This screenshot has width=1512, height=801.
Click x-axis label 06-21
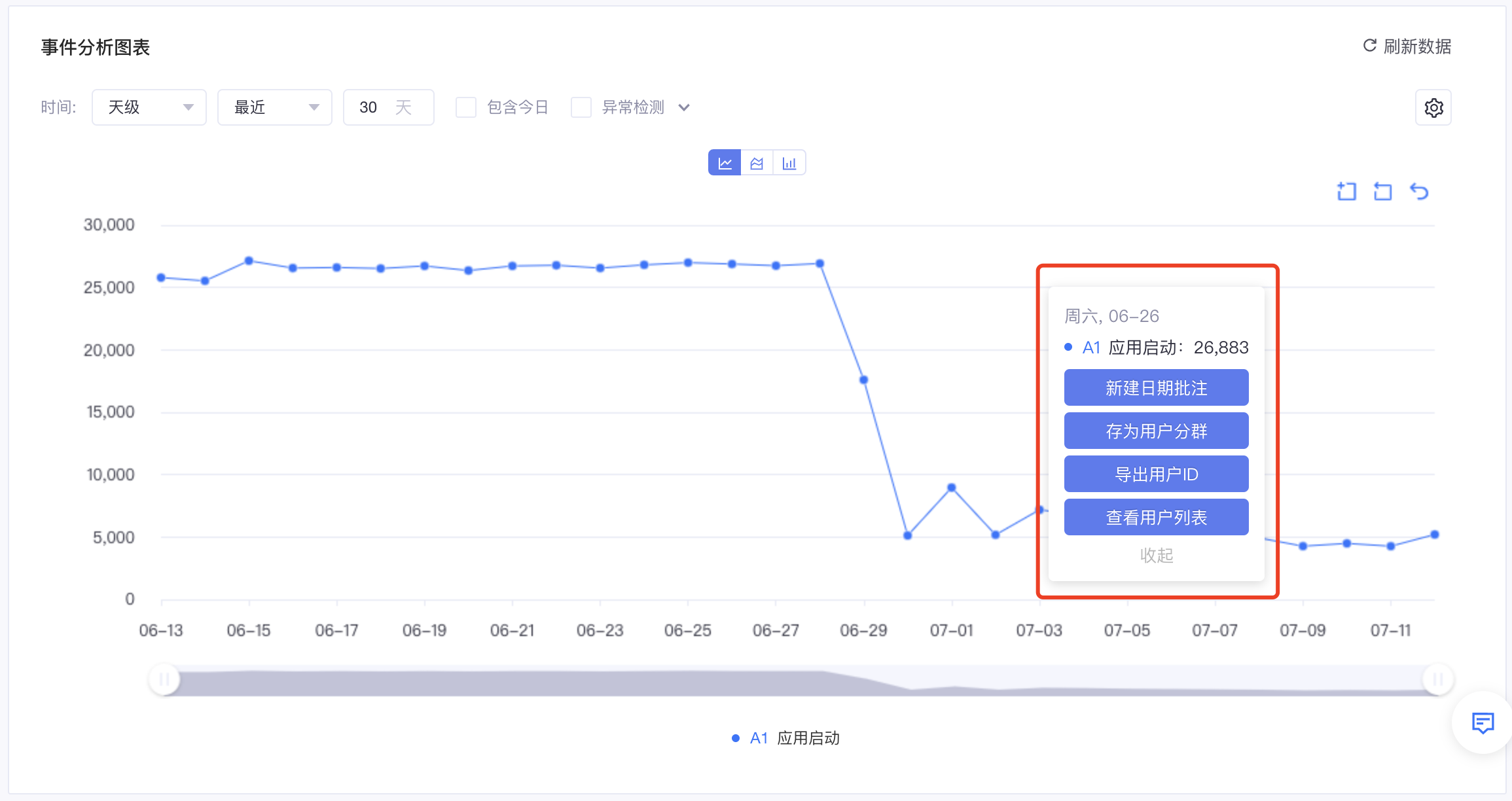point(512,630)
